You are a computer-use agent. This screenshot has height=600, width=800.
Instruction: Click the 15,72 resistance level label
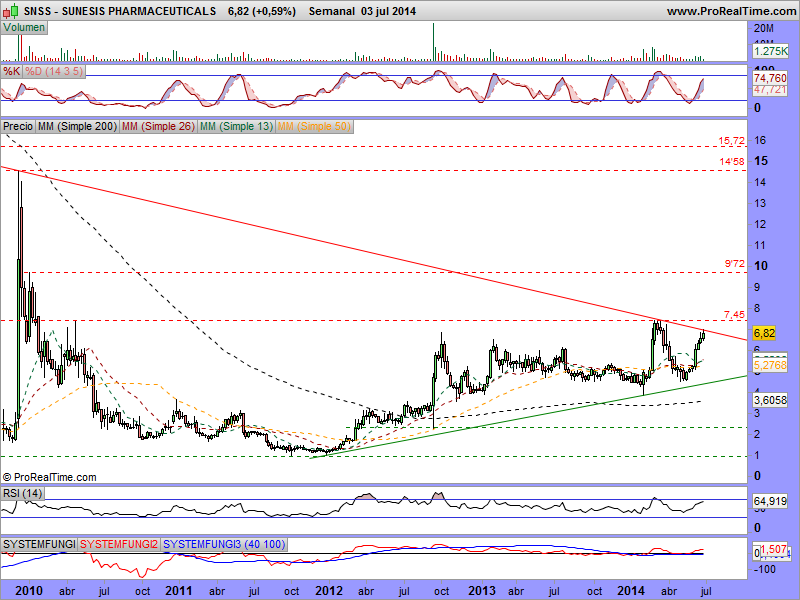point(732,140)
